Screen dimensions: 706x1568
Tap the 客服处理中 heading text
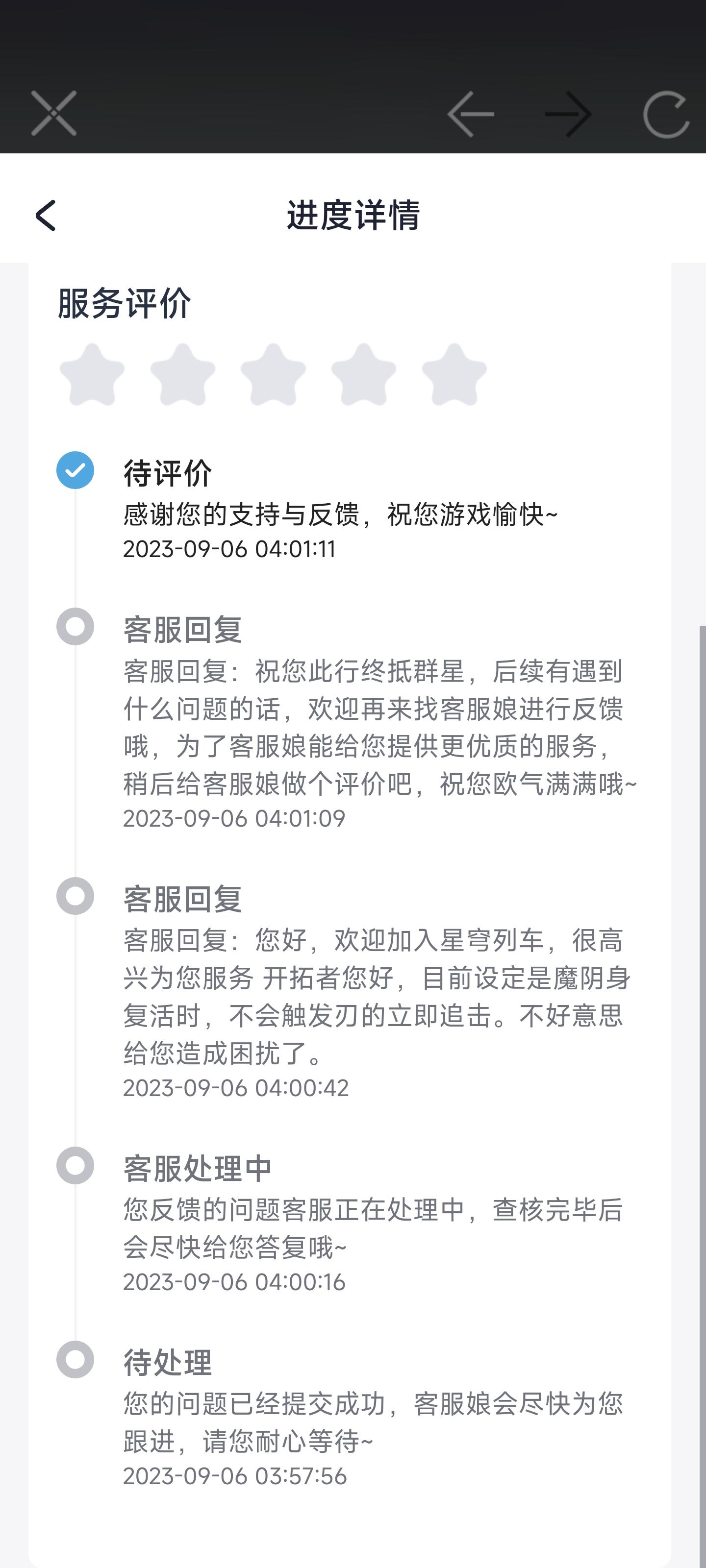pos(198,1169)
